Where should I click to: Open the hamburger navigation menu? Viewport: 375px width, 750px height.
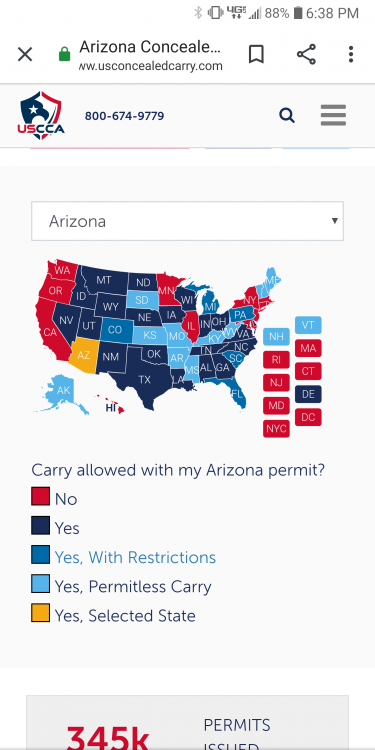coord(333,115)
